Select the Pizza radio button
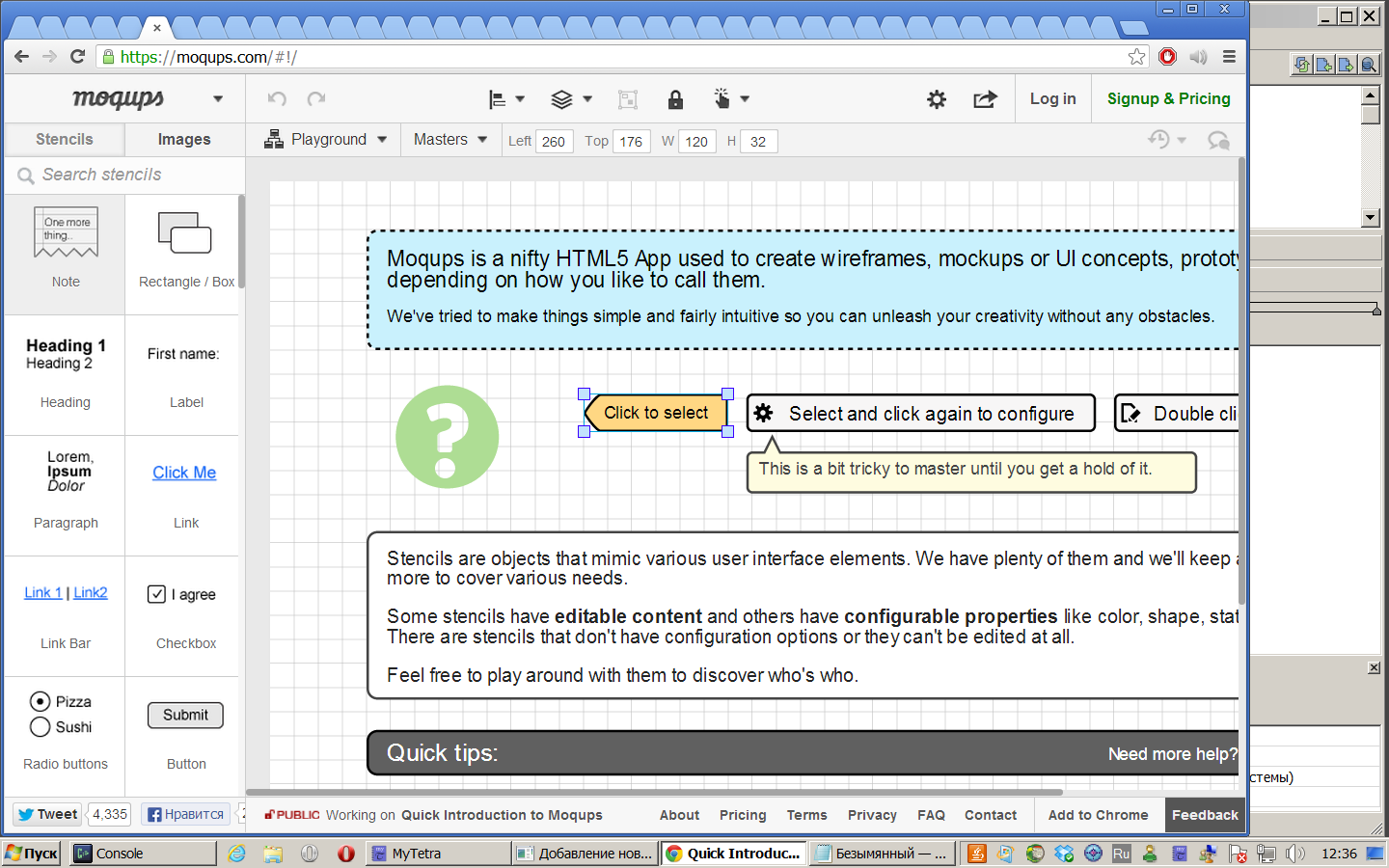The image size is (1389, 868). pyautogui.click(x=41, y=701)
